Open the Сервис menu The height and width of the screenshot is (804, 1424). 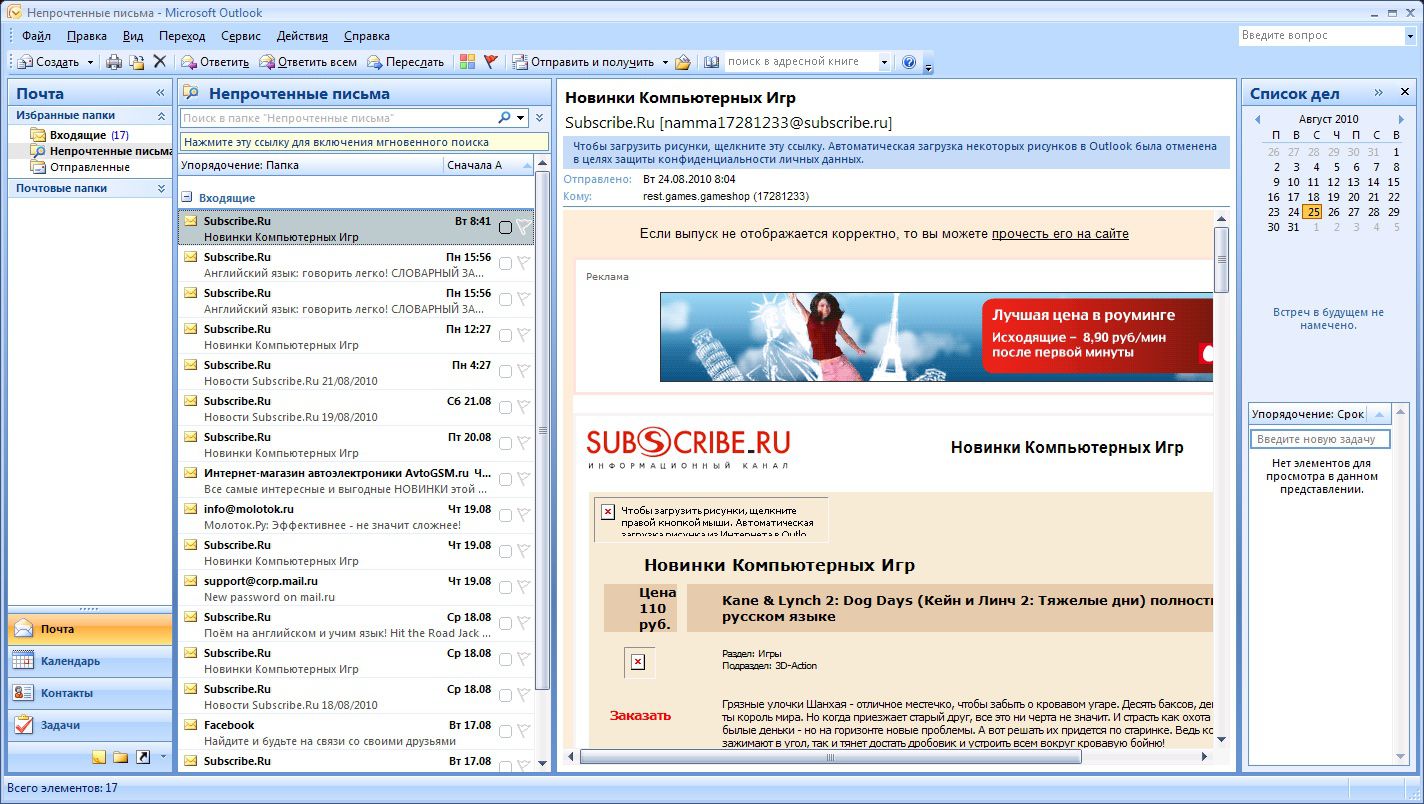[x=241, y=36]
